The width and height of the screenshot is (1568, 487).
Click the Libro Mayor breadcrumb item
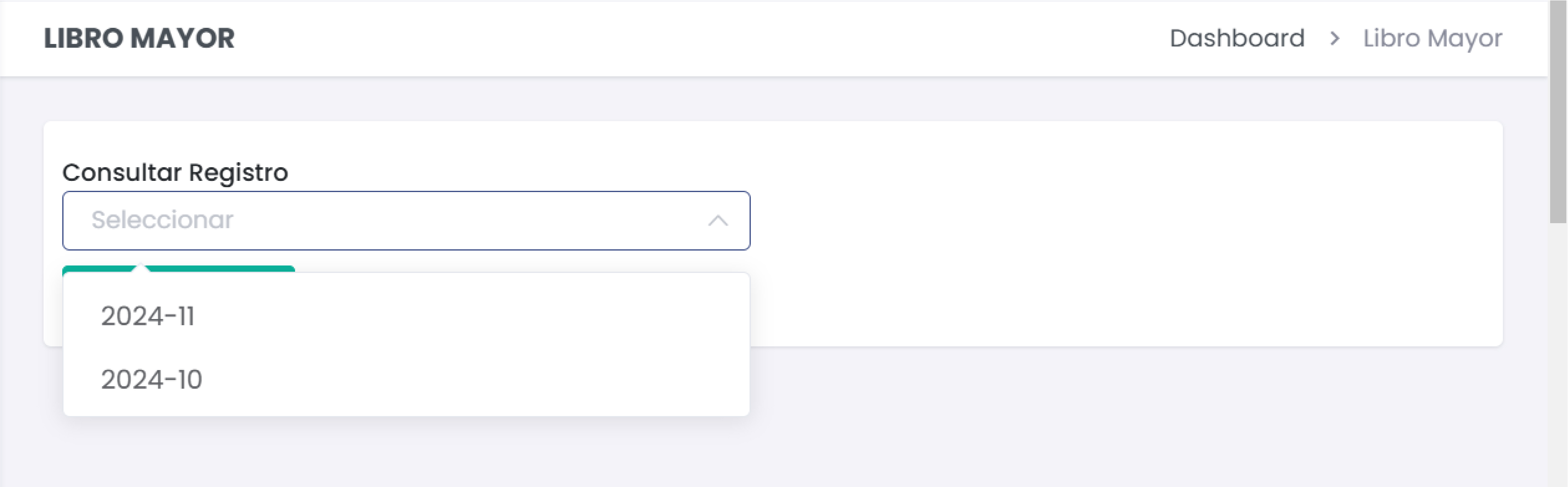click(1432, 39)
